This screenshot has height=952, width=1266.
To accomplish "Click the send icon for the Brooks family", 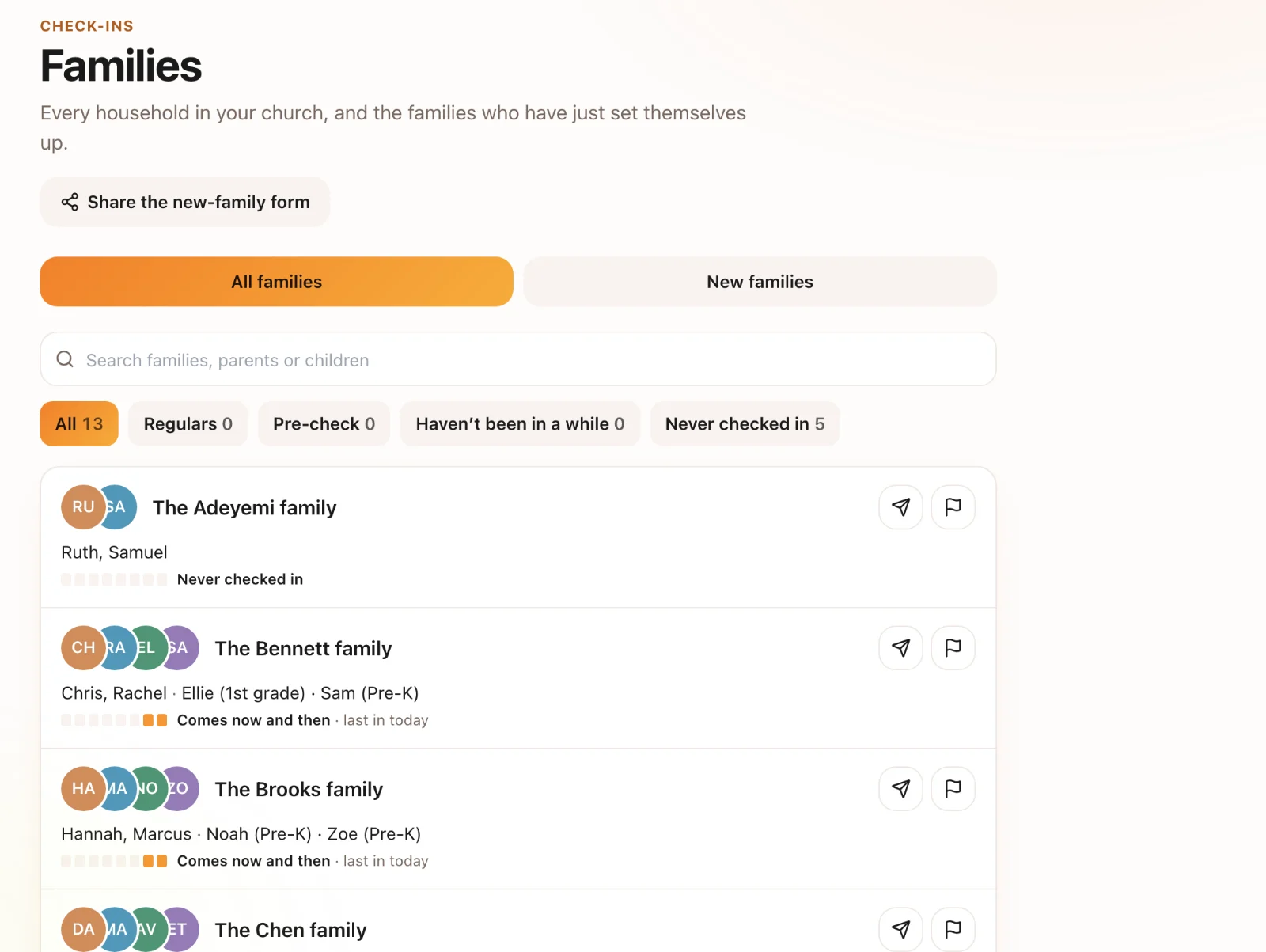I will [900, 789].
